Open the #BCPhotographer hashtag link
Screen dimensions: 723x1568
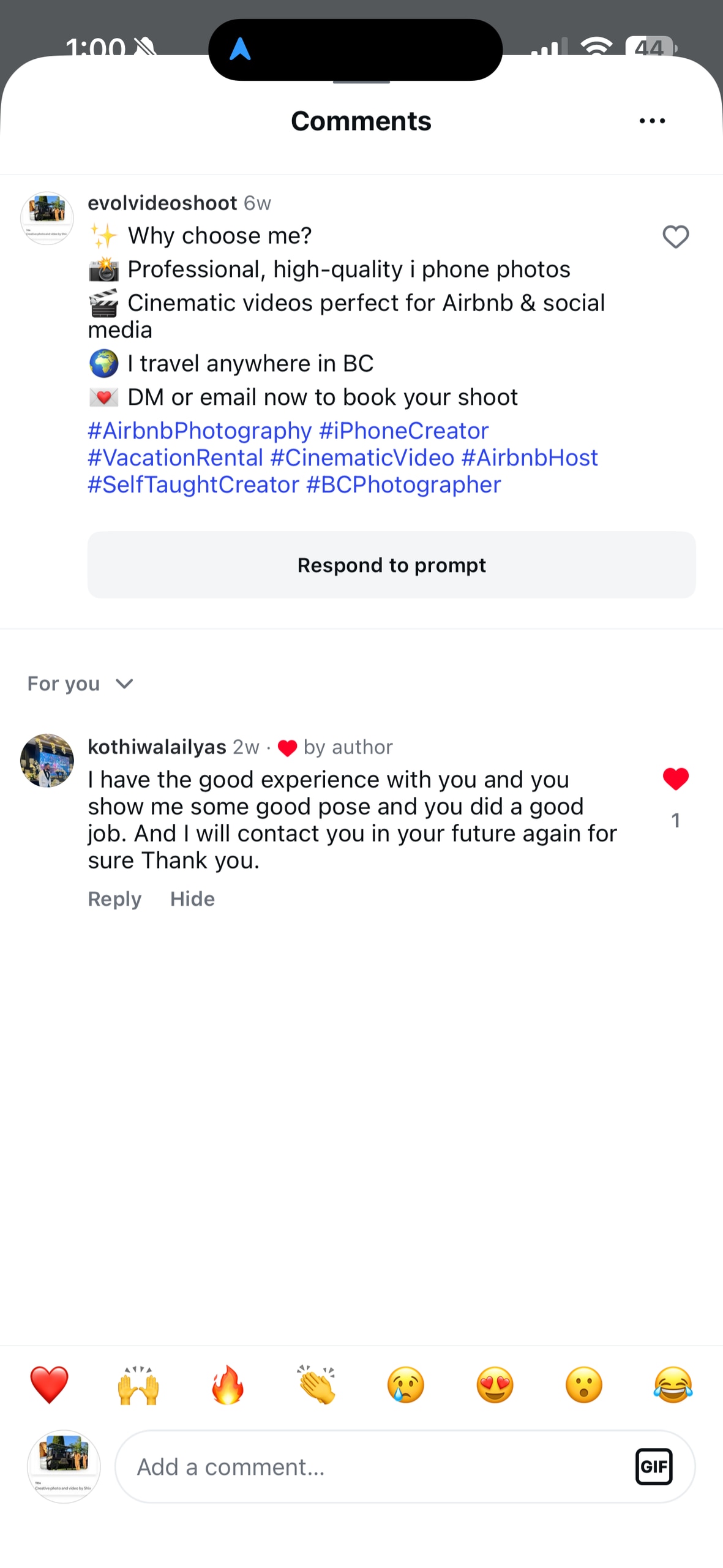[403, 484]
